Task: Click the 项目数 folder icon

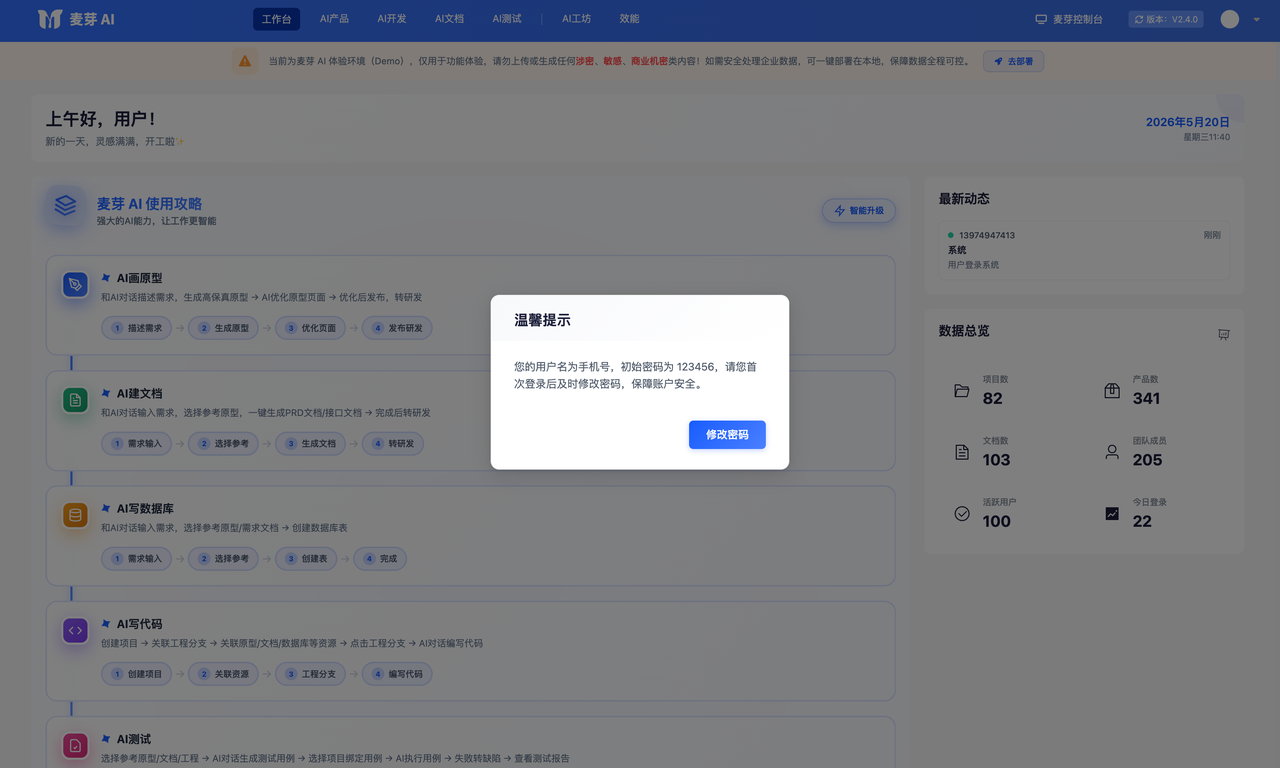Action: (x=962, y=391)
